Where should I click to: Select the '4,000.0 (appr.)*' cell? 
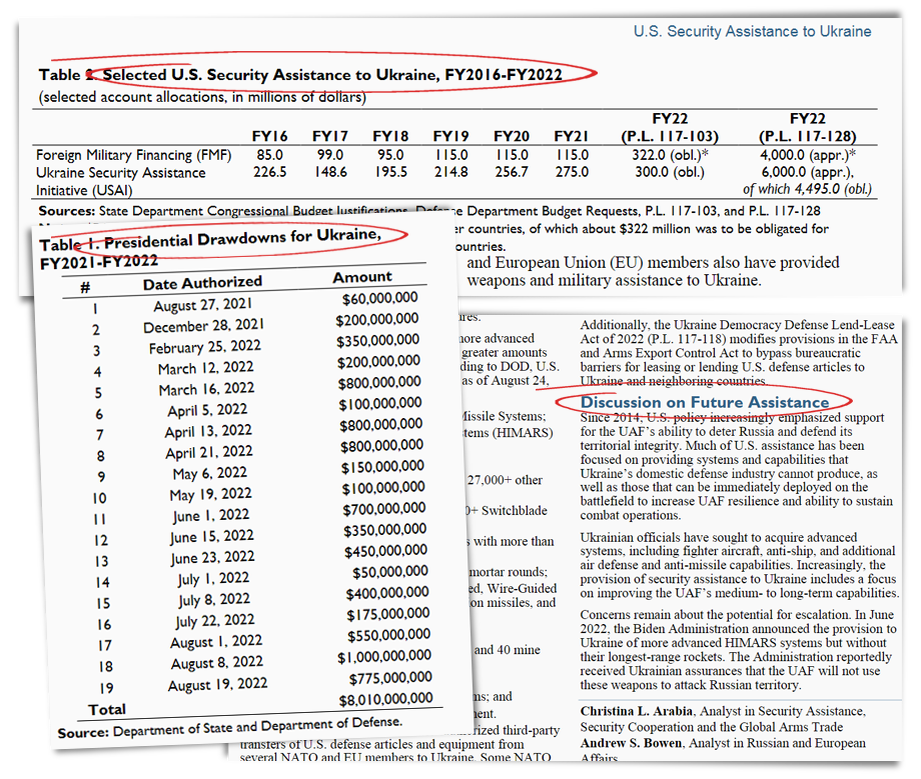click(808, 155)
